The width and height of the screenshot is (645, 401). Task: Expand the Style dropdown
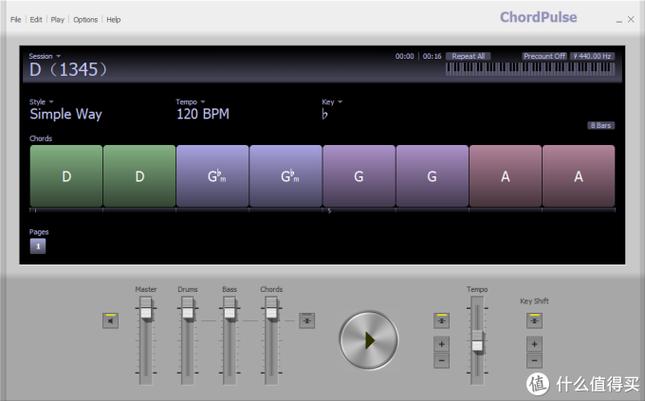[41, 102]
